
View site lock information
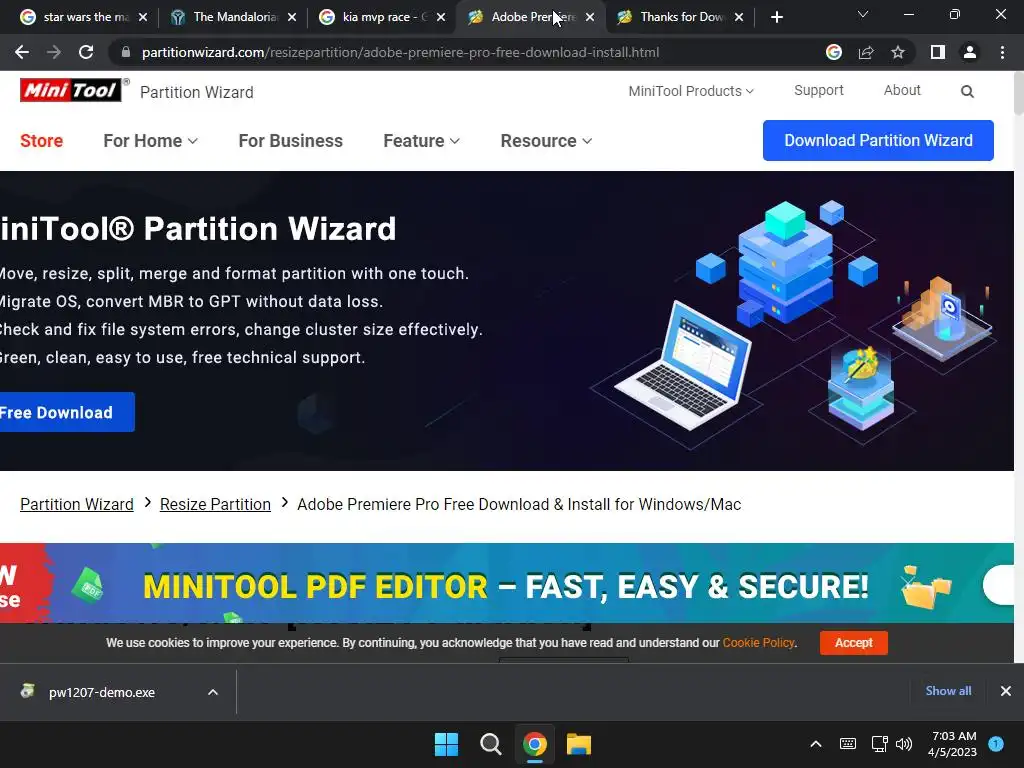126,52
